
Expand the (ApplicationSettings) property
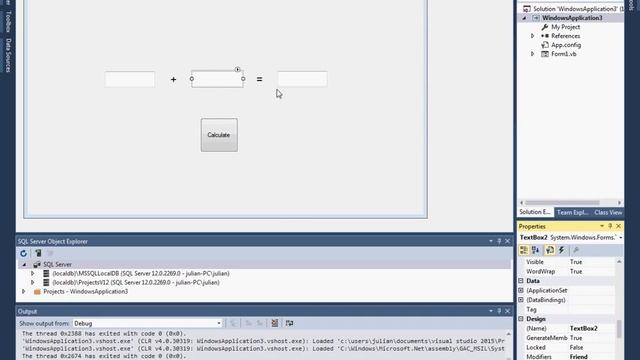click(521, 290)
